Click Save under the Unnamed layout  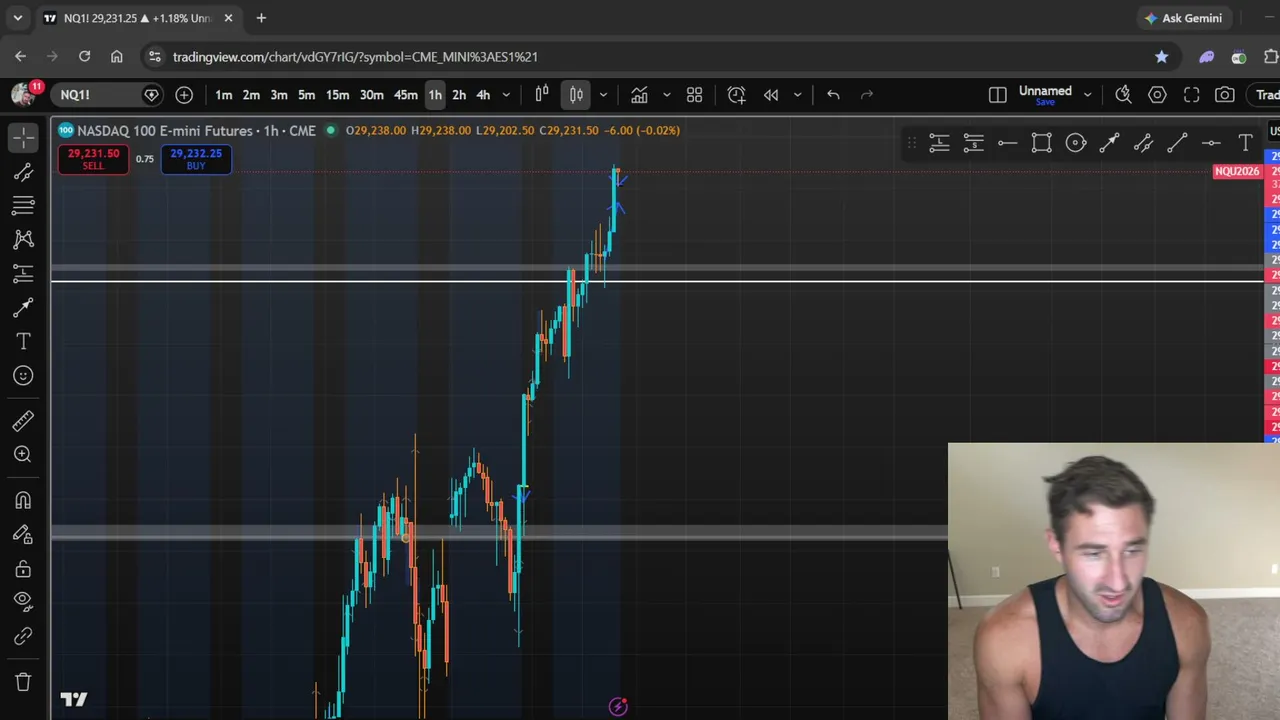click(x=1045, y=102)
